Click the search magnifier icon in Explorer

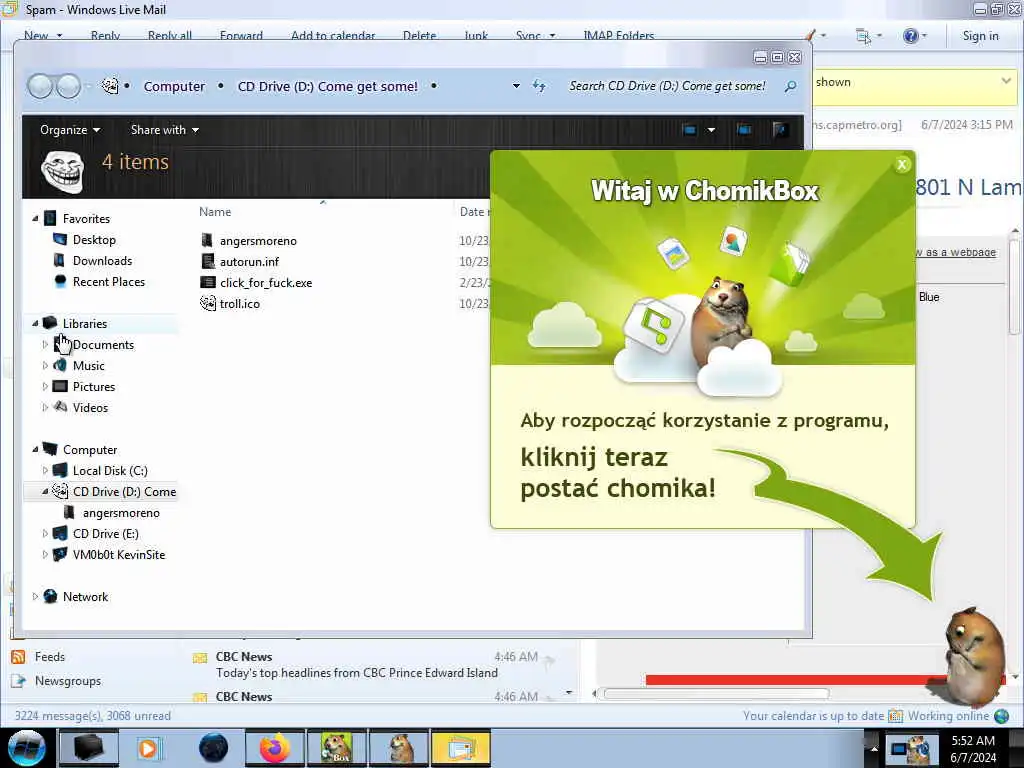tap(790, 86)
